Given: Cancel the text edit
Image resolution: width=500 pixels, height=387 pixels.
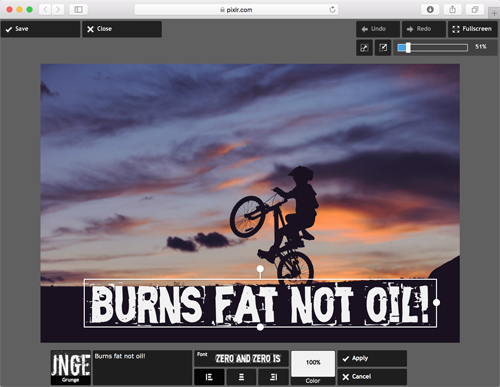Looking at the screenshot, I should coord(372,377).
